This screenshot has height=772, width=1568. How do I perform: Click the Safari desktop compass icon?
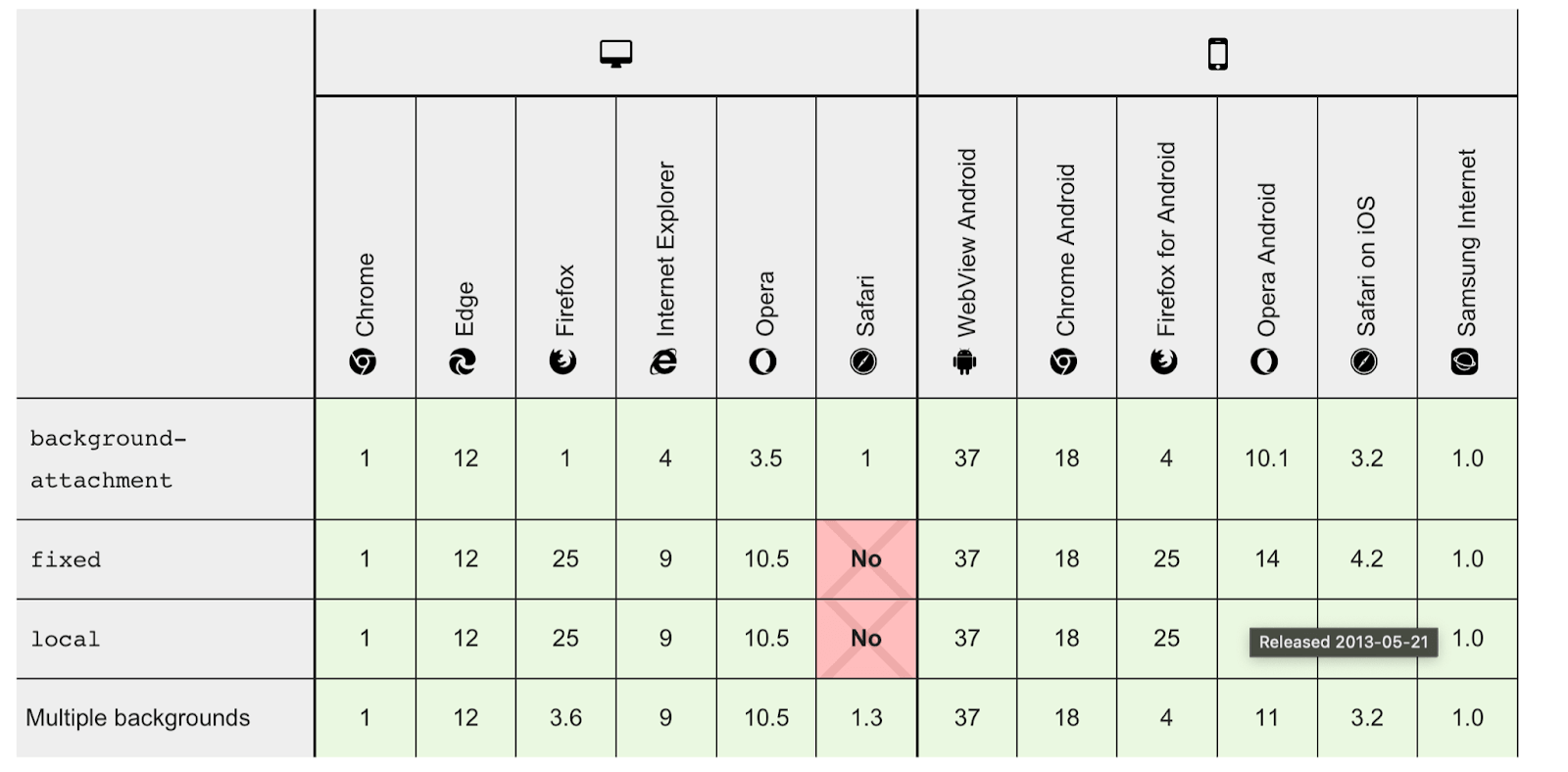pyautogui.click(x=863, y=362)
